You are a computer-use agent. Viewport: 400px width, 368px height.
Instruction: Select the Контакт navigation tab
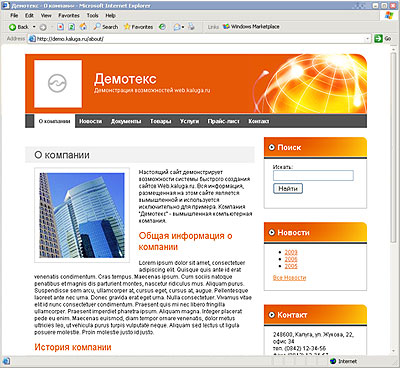259,121
